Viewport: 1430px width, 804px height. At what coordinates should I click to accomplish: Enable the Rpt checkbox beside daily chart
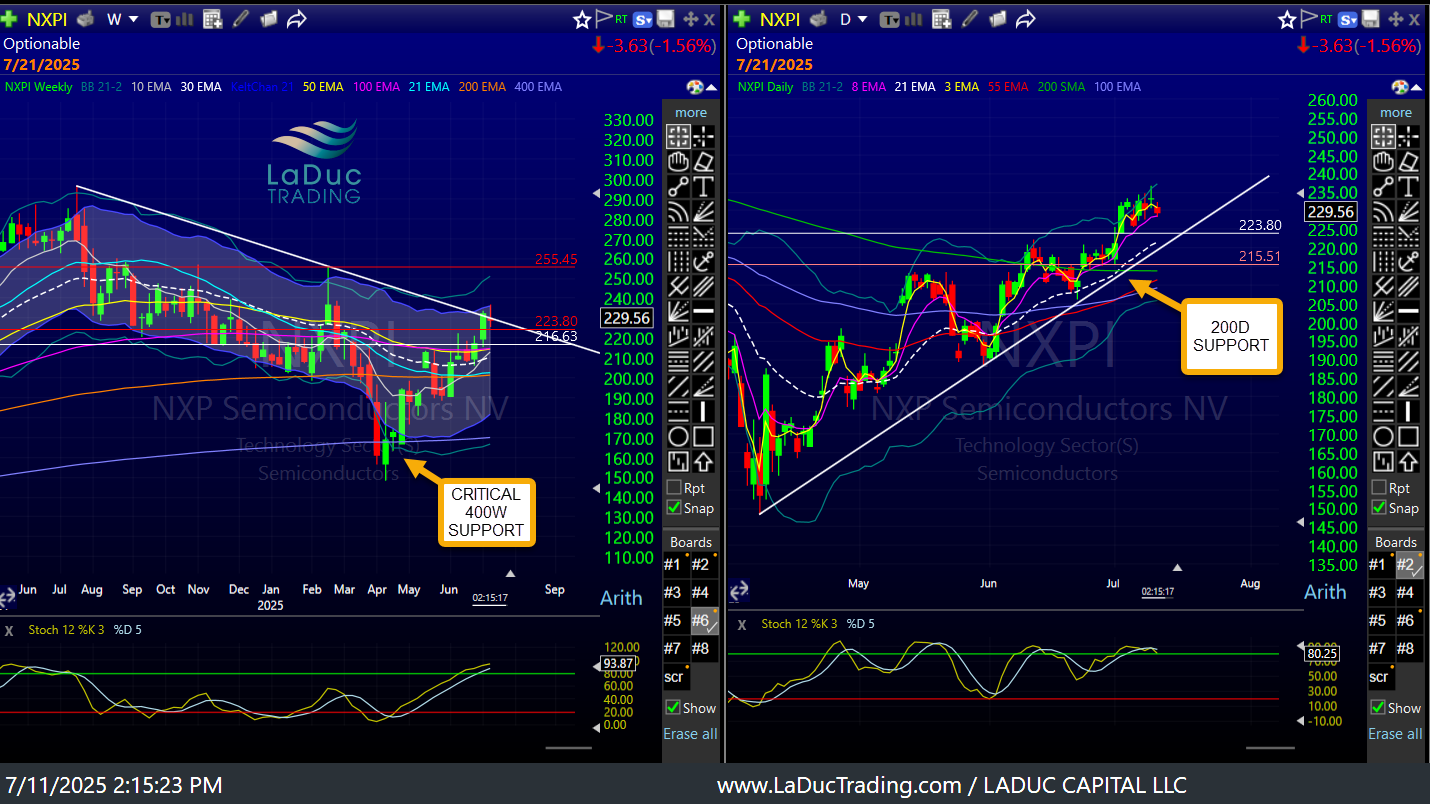click(x=1380, y=488)
